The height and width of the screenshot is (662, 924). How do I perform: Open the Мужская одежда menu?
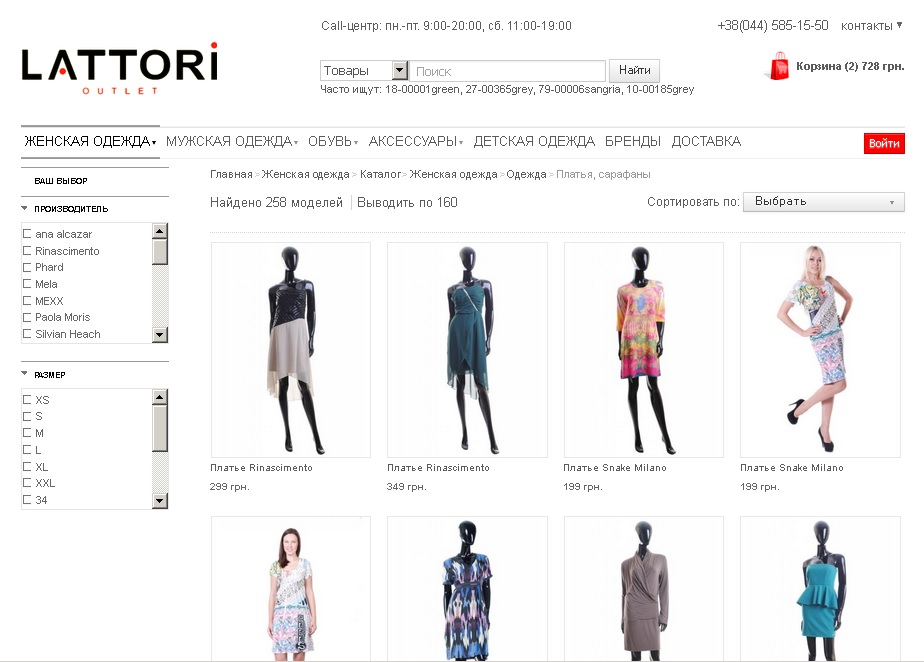pos(232,142)
